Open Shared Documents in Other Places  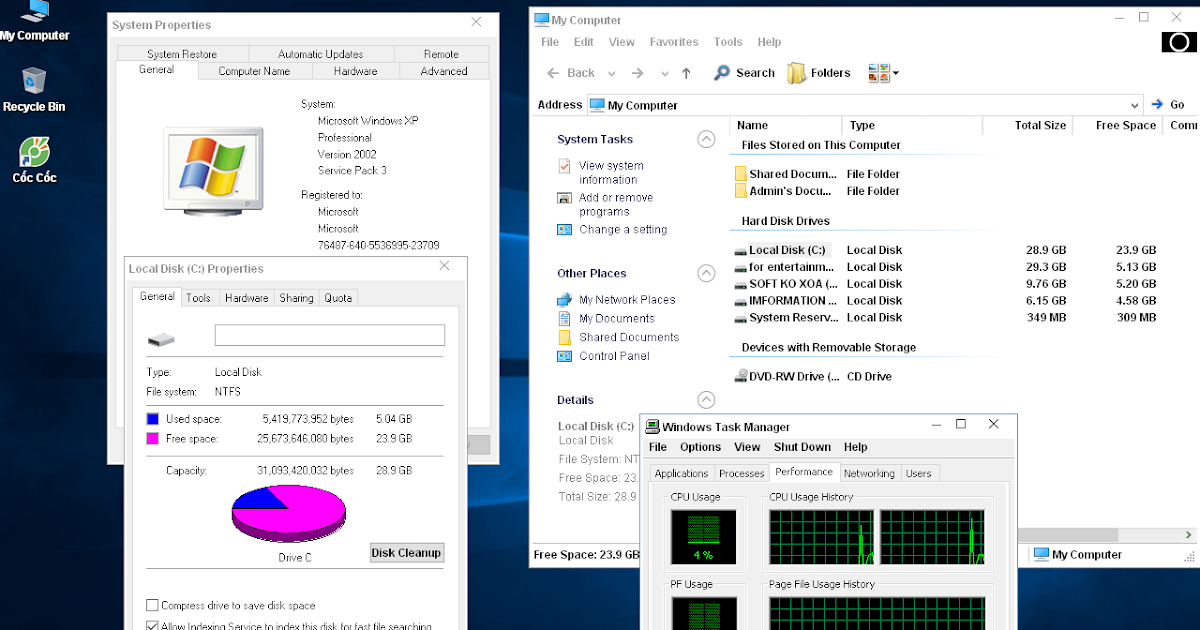pyautogui.click(x=629, y=337)
